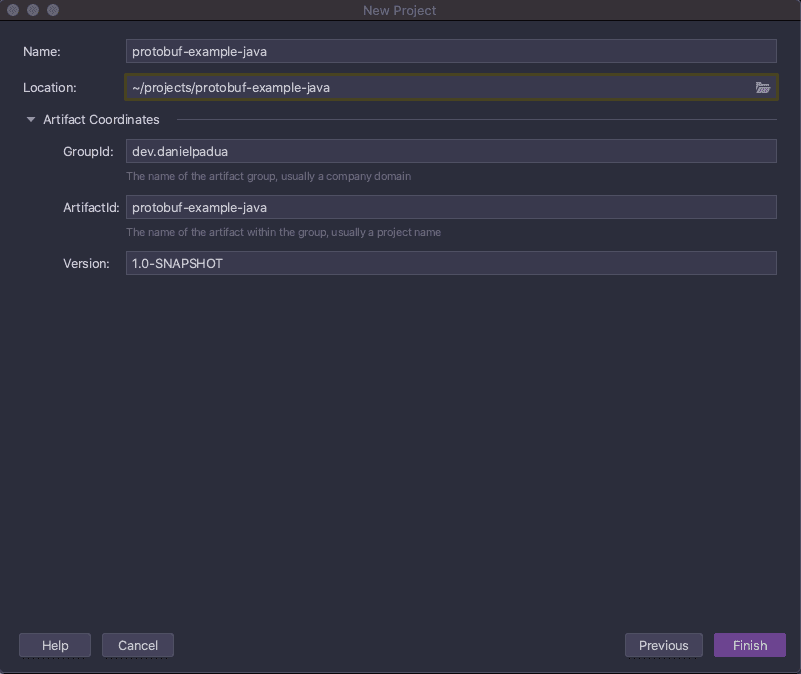The width and height of the screenshot is (801, 674).
Task: Click the GroupId label
Action: tap(88, 151)
